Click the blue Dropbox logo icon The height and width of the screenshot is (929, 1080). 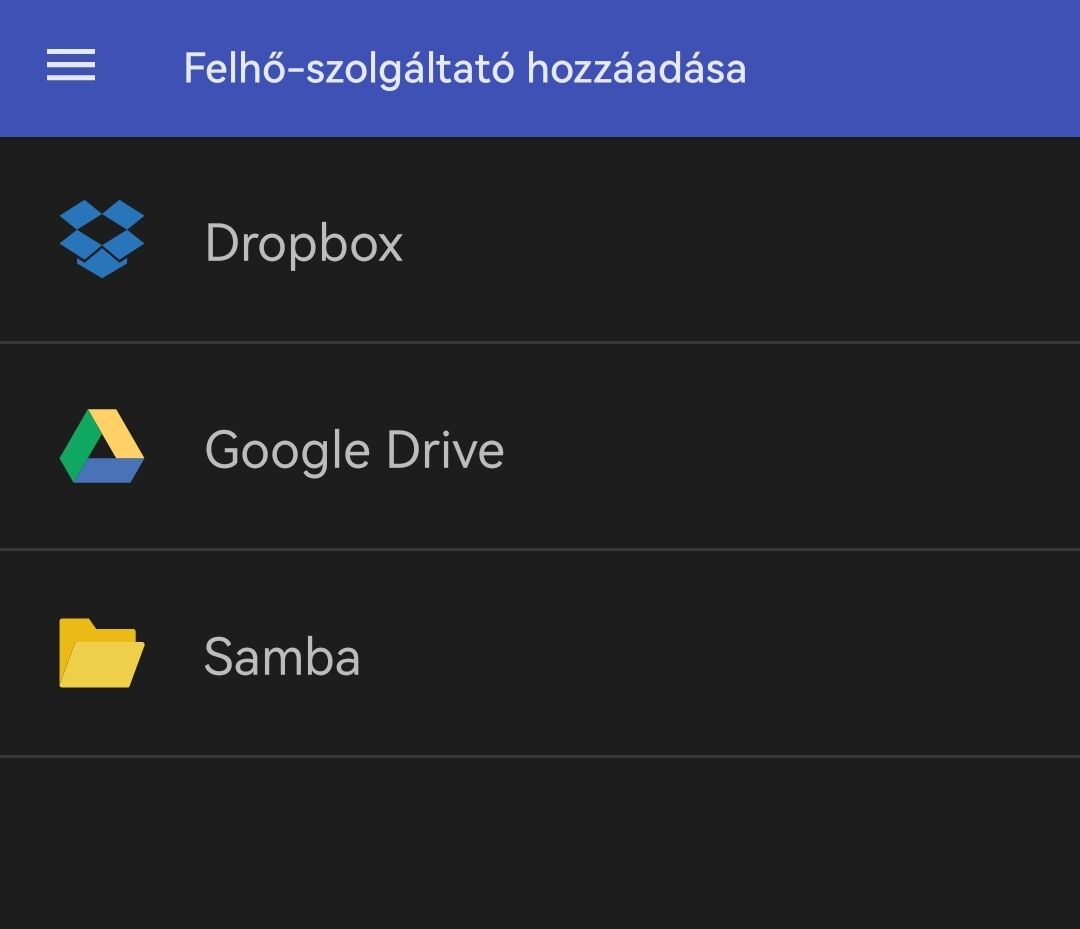click(102, 239)
